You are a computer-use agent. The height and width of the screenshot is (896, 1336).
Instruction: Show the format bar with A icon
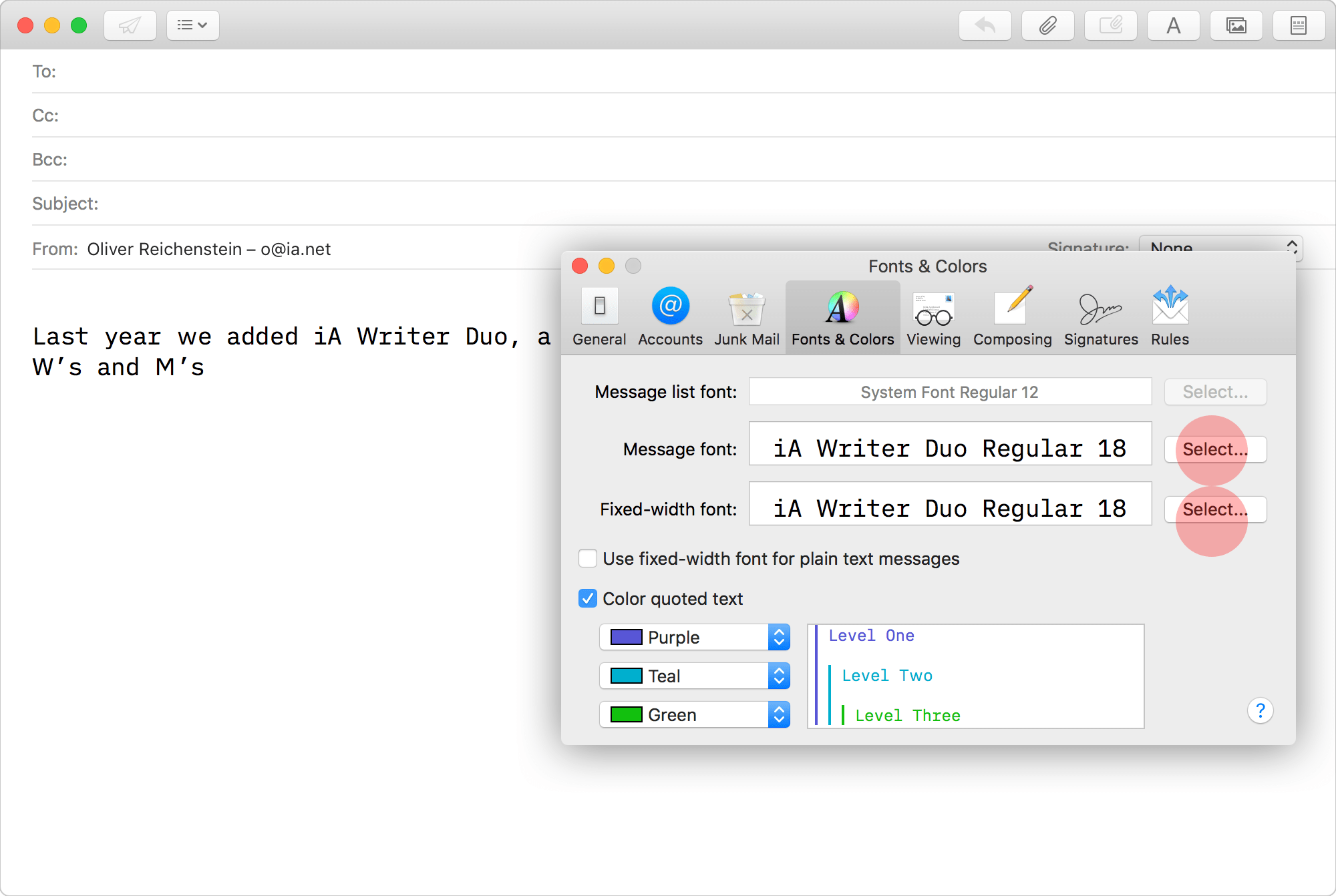(x=1173, y=25)
